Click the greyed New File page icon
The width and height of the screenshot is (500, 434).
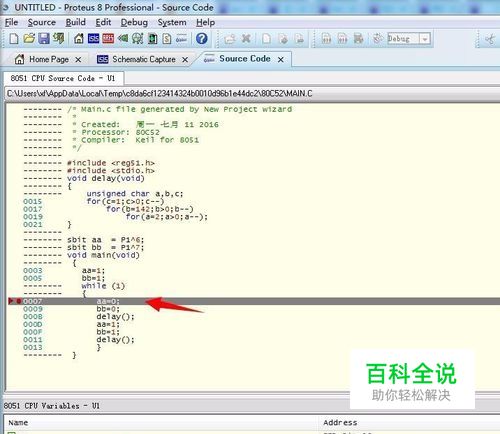[x=266, y=39]
